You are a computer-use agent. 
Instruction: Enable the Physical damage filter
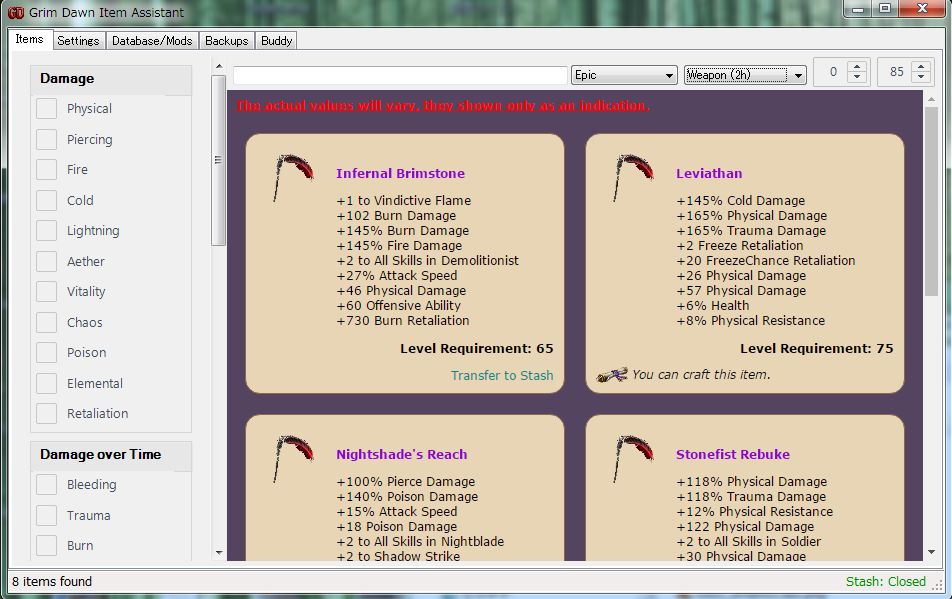[x=47, y=109]
